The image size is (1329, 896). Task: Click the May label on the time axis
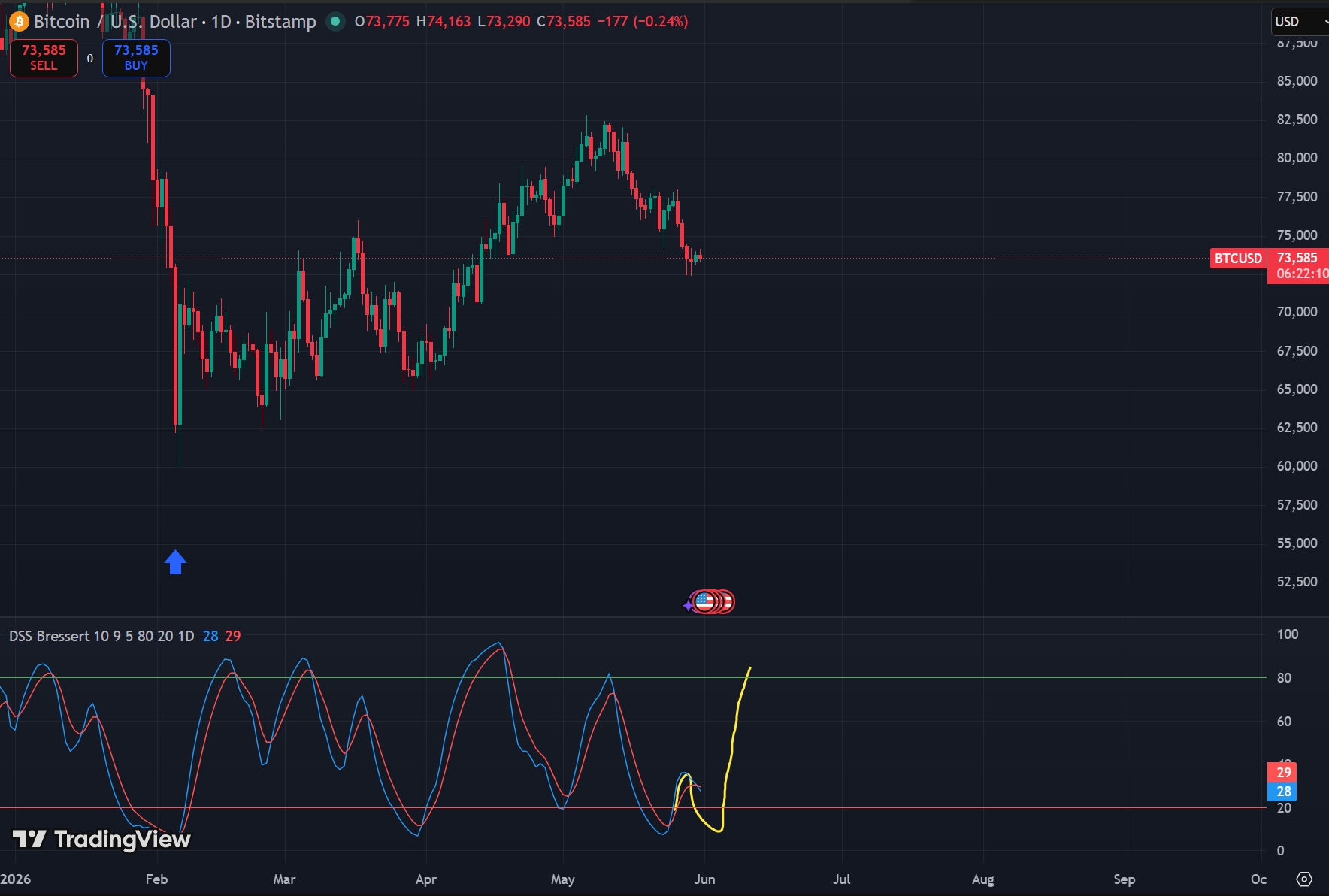pos(562,879)
